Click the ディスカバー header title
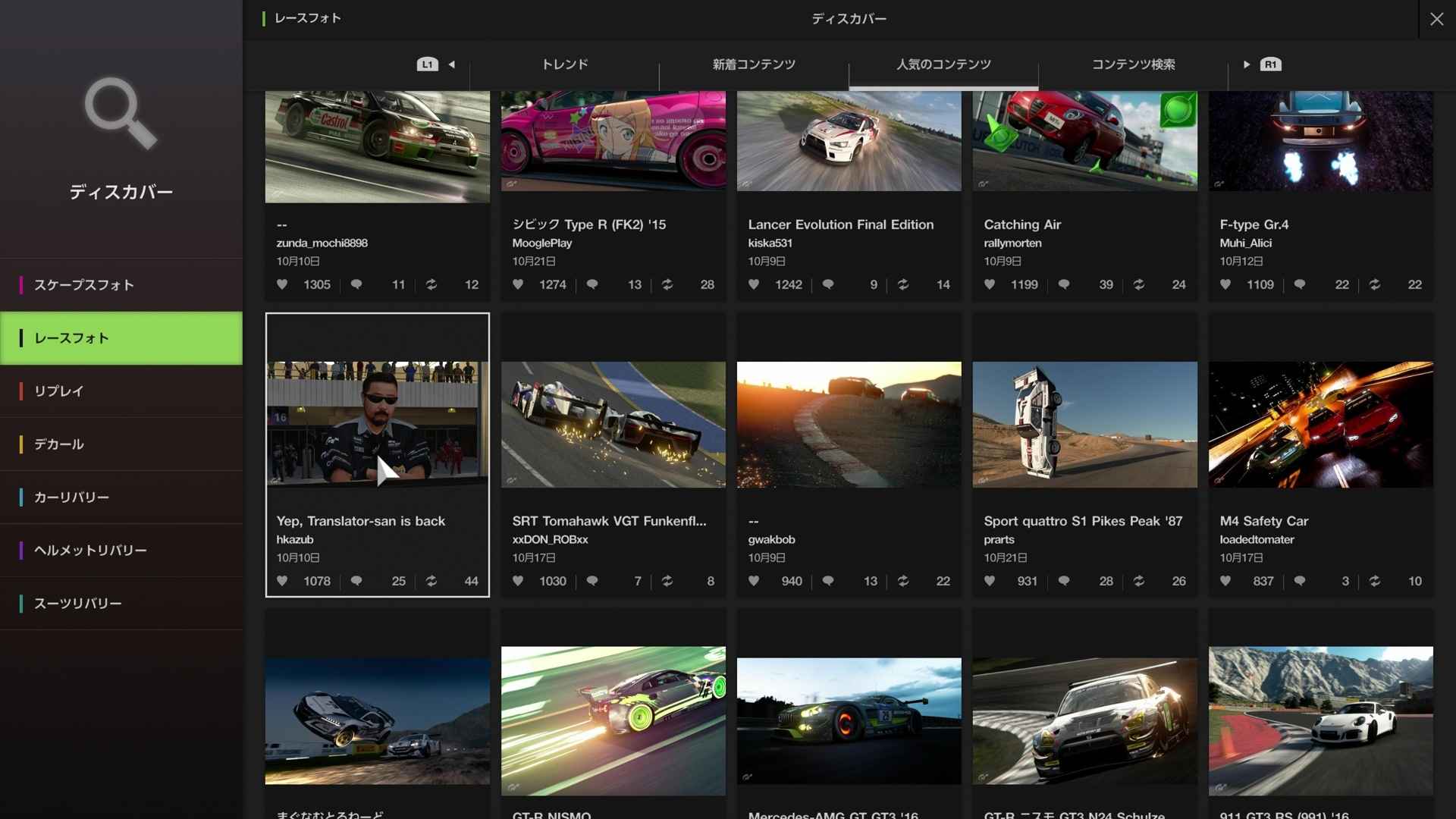Image resolution: width=1456 pixels, height=819 pixels. tap(849, 19)
